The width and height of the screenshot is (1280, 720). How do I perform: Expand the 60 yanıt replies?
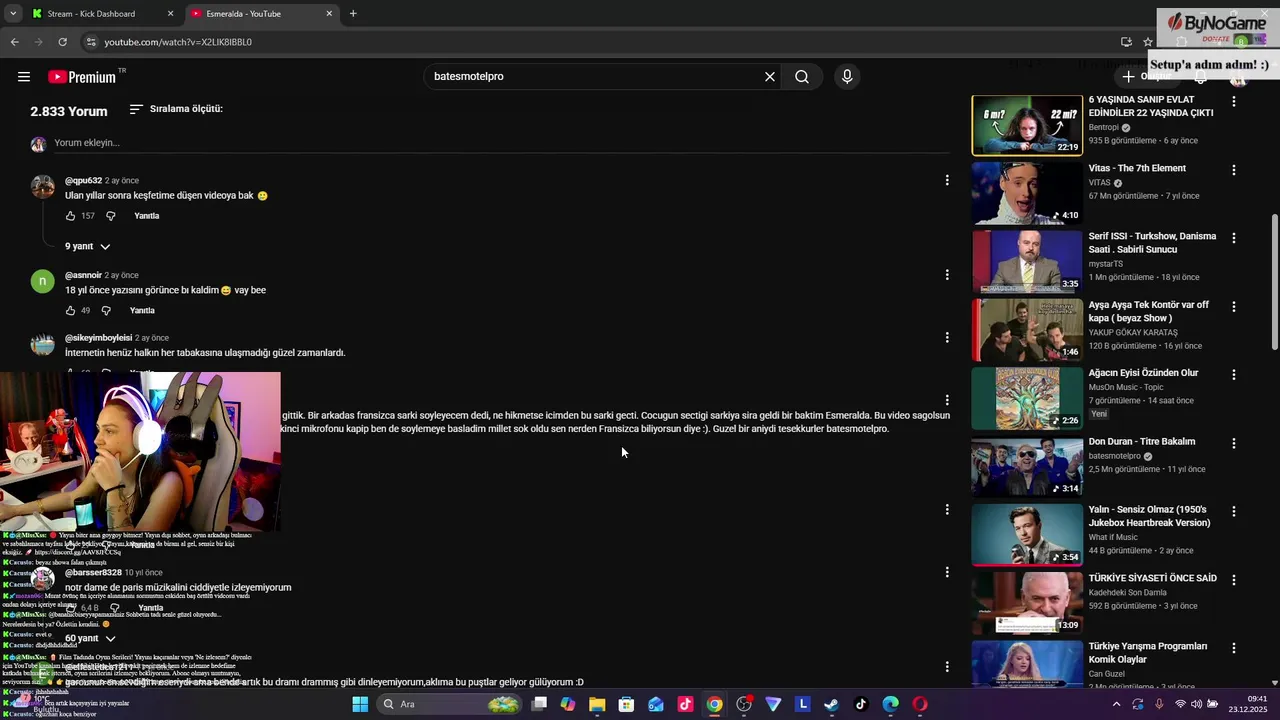tap(90, 638)
